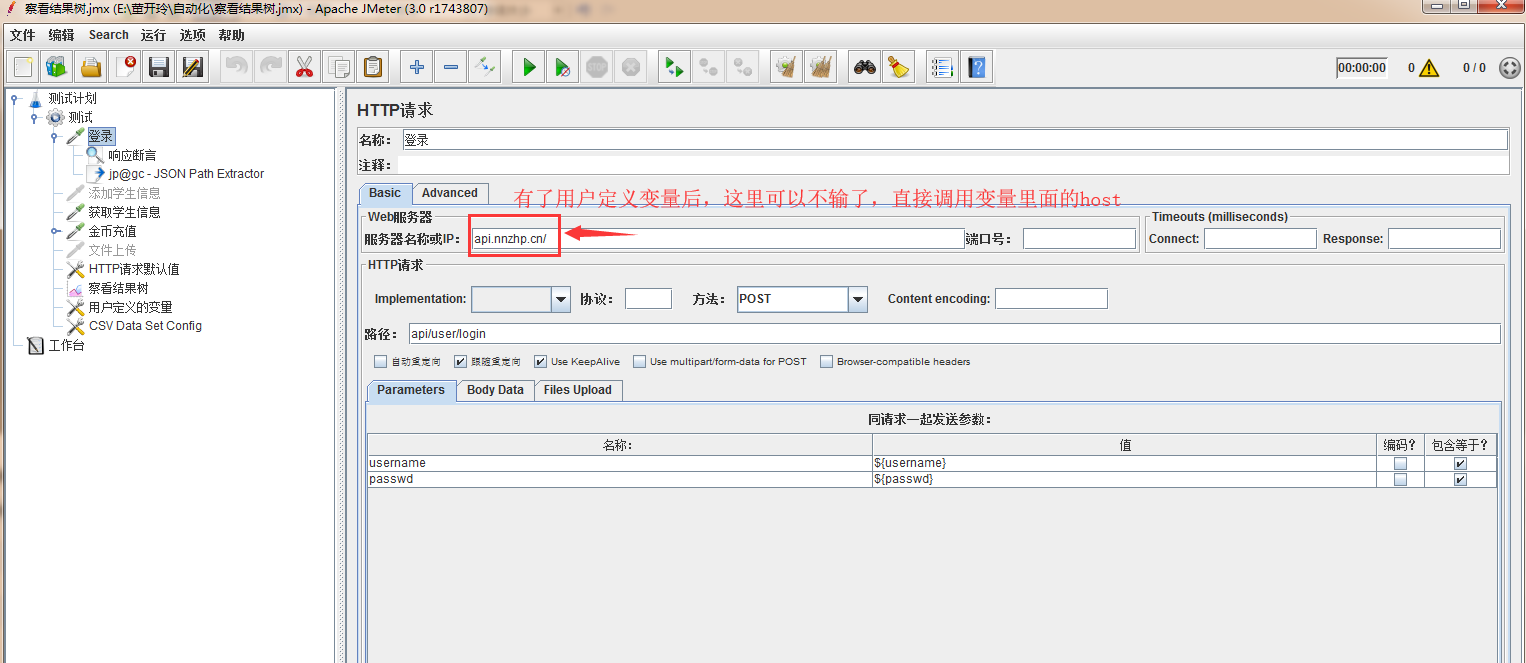Open the 选项 menu
1526x663 pixels.
click(x=193, y=35)
